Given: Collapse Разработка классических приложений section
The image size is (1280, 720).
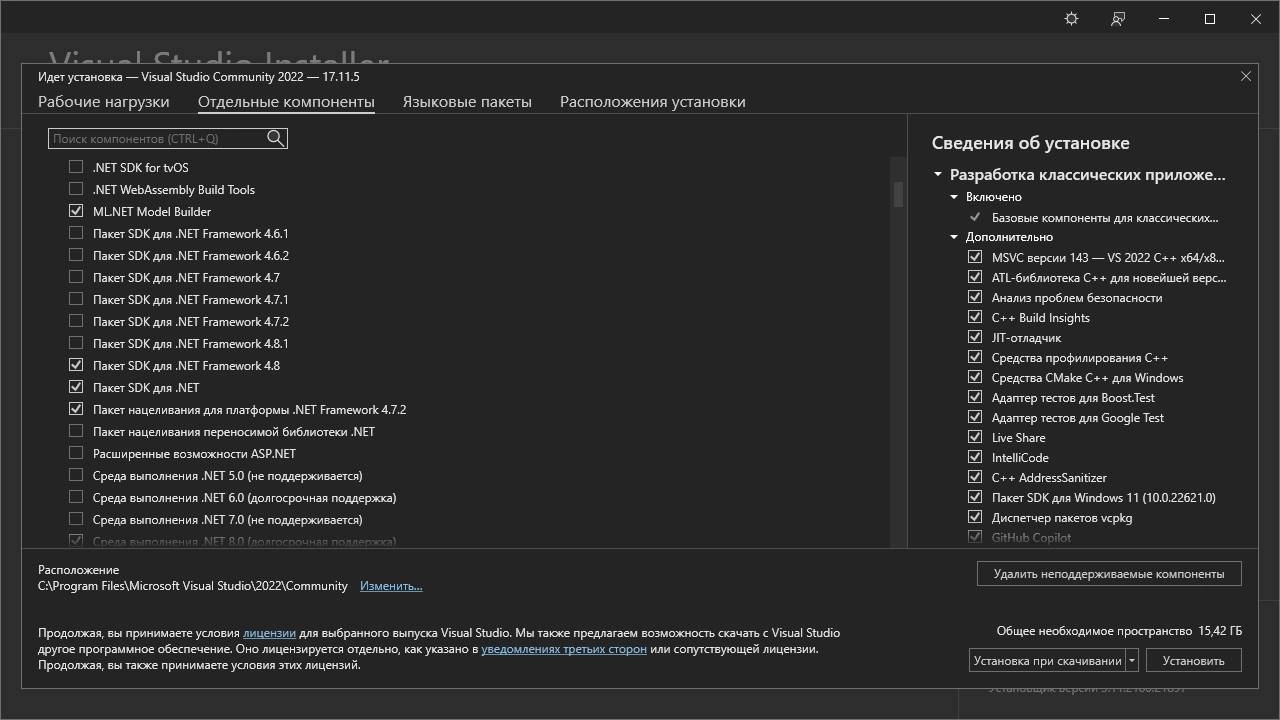Looking at the screenshot, I should click(938, 174).
